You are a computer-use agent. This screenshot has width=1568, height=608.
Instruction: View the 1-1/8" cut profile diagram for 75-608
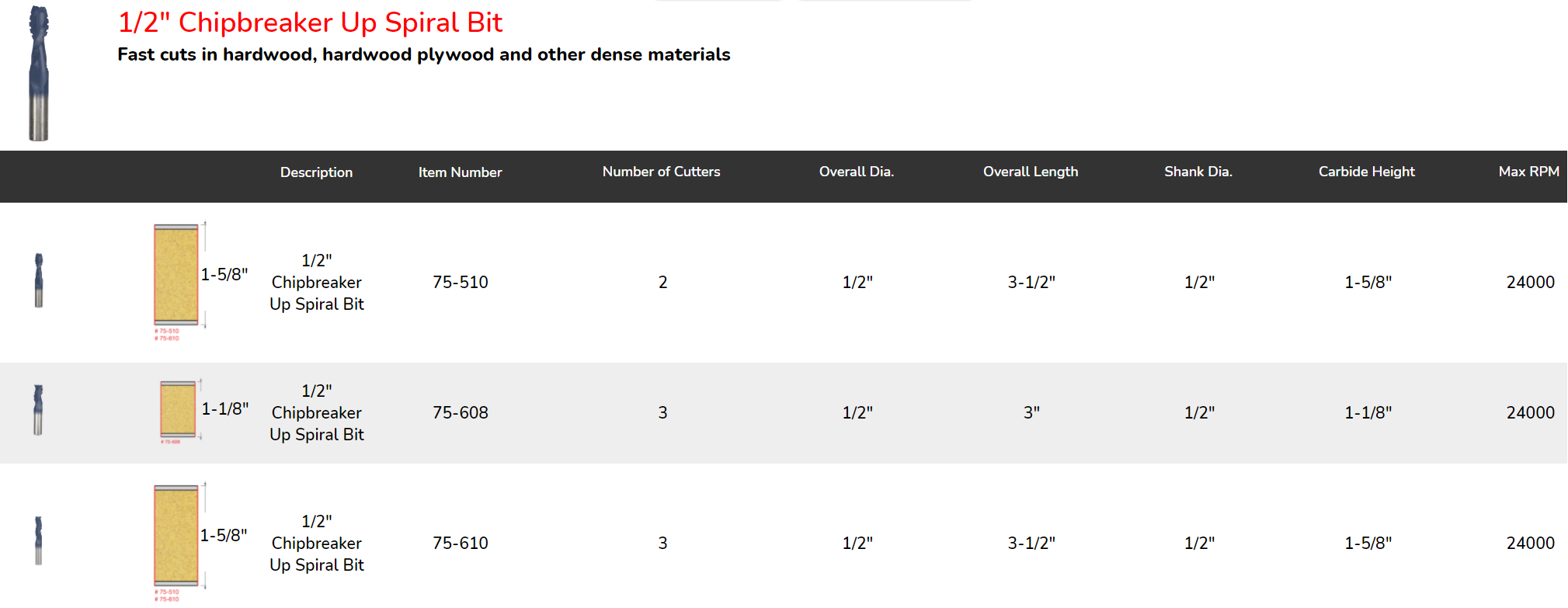(x=204, y=412)
